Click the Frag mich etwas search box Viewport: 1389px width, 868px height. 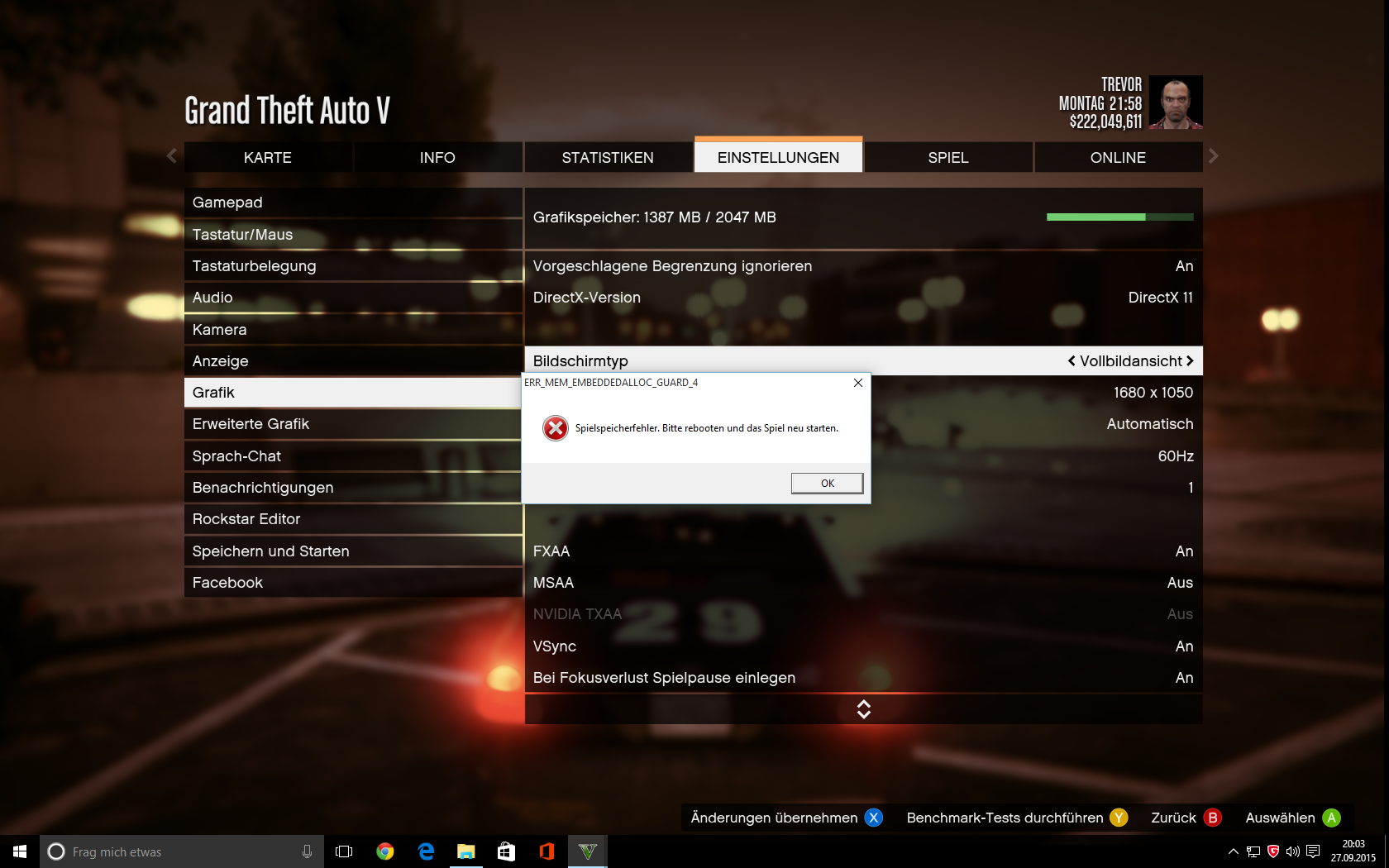180,851
